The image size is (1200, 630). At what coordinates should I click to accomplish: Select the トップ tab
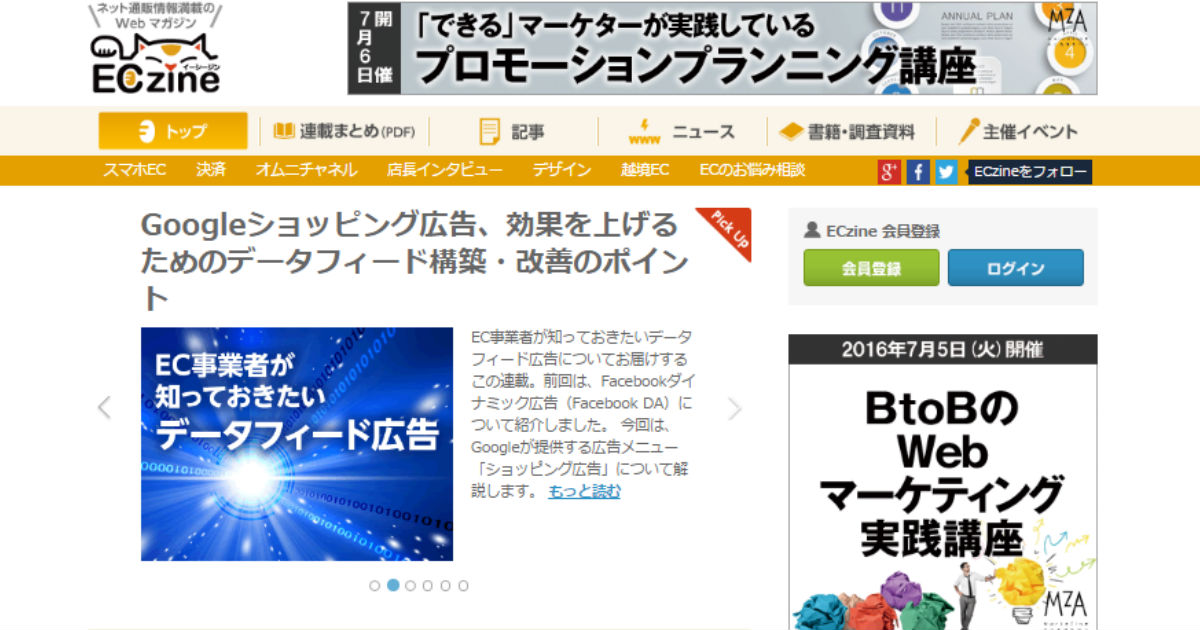click(173, 131)
